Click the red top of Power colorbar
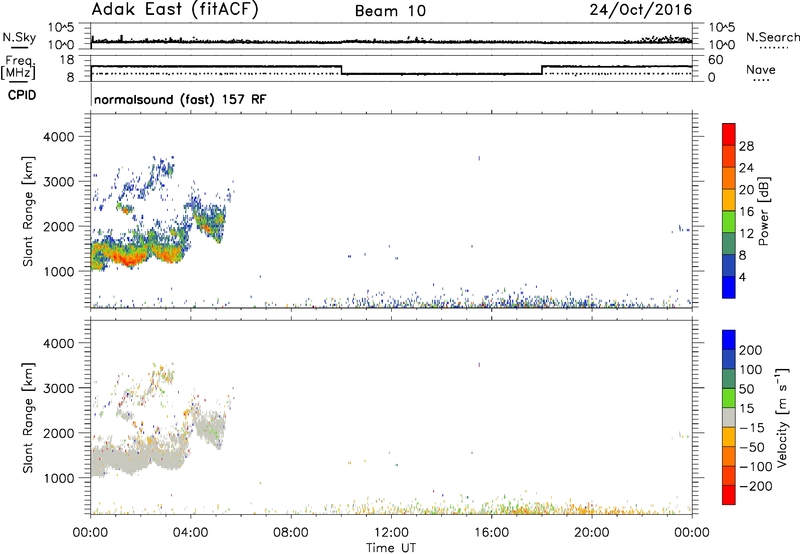Screen dimensions: 800x554 click(729, 134)
